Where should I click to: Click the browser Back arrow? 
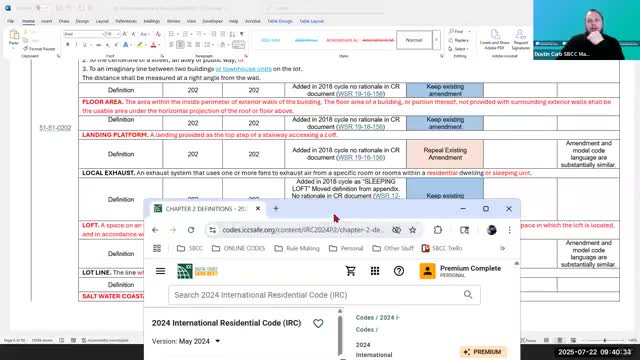point(155,230)
